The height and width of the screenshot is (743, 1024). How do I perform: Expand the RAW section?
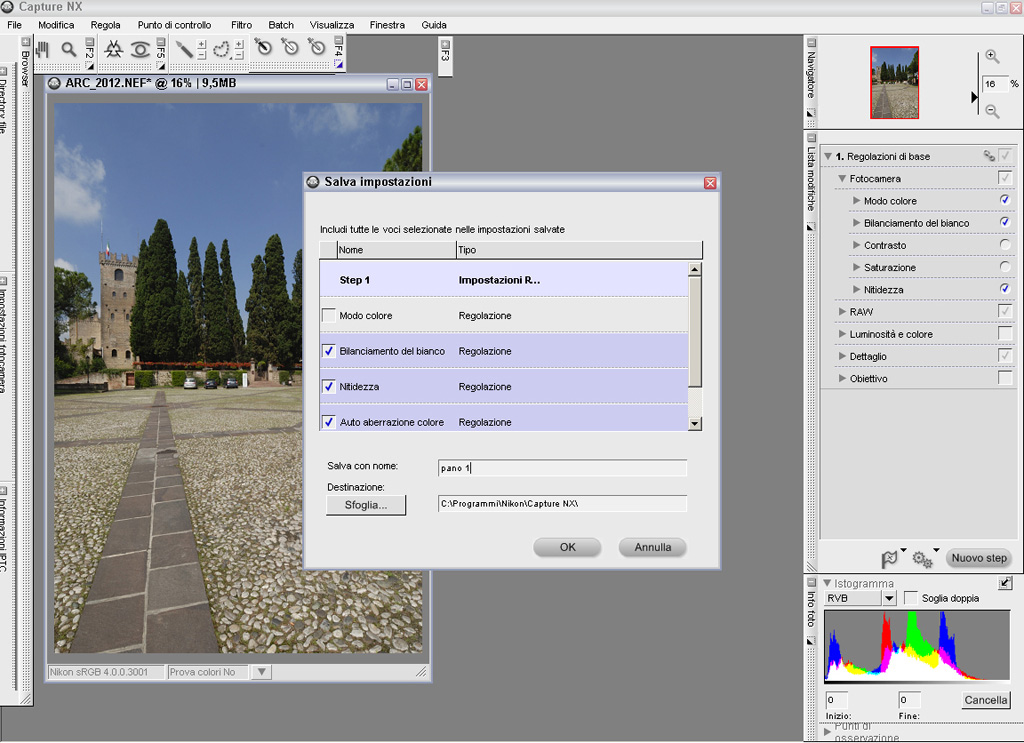pyautogui.click(x=842, y=311)
